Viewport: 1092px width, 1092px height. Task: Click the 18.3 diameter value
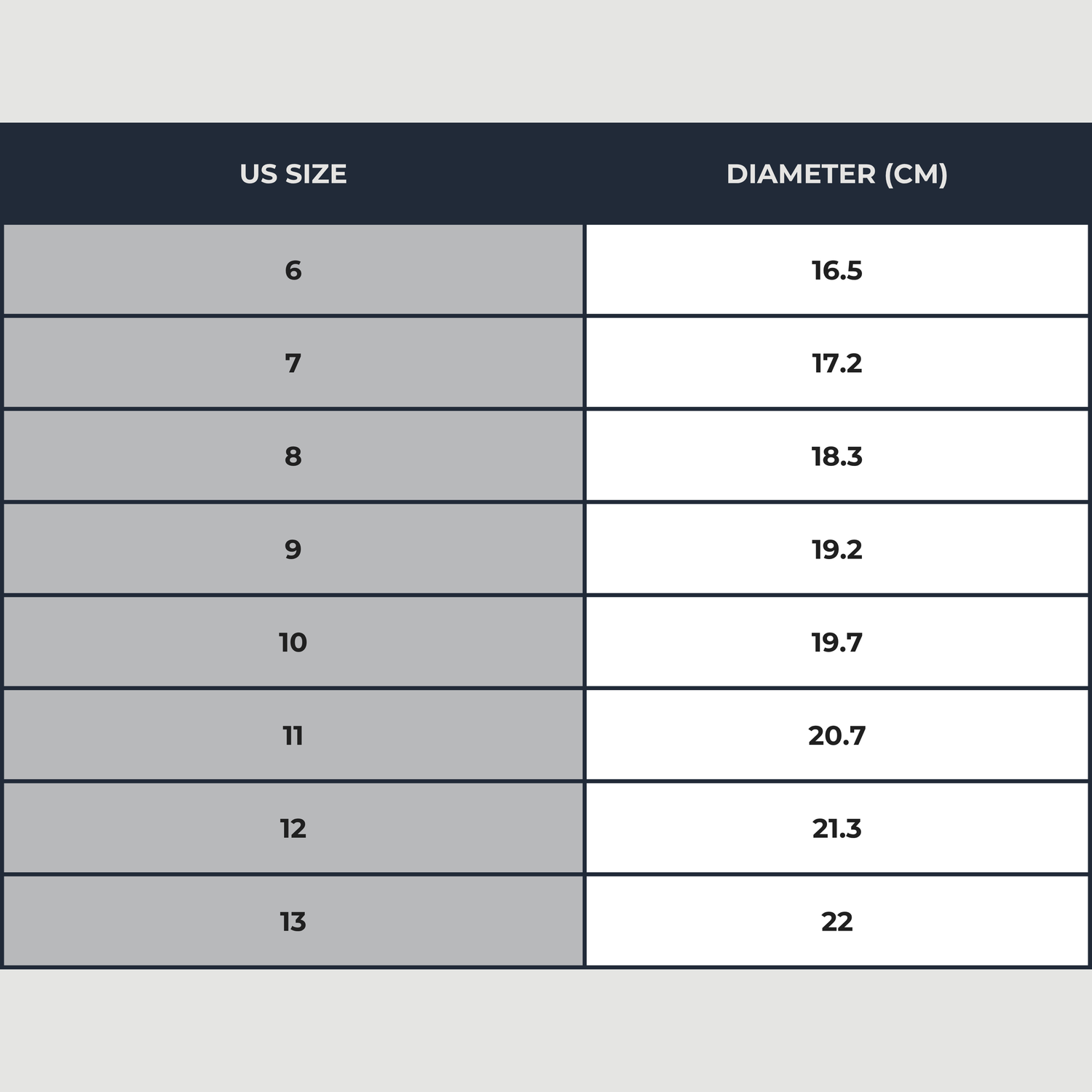point(836,456)
